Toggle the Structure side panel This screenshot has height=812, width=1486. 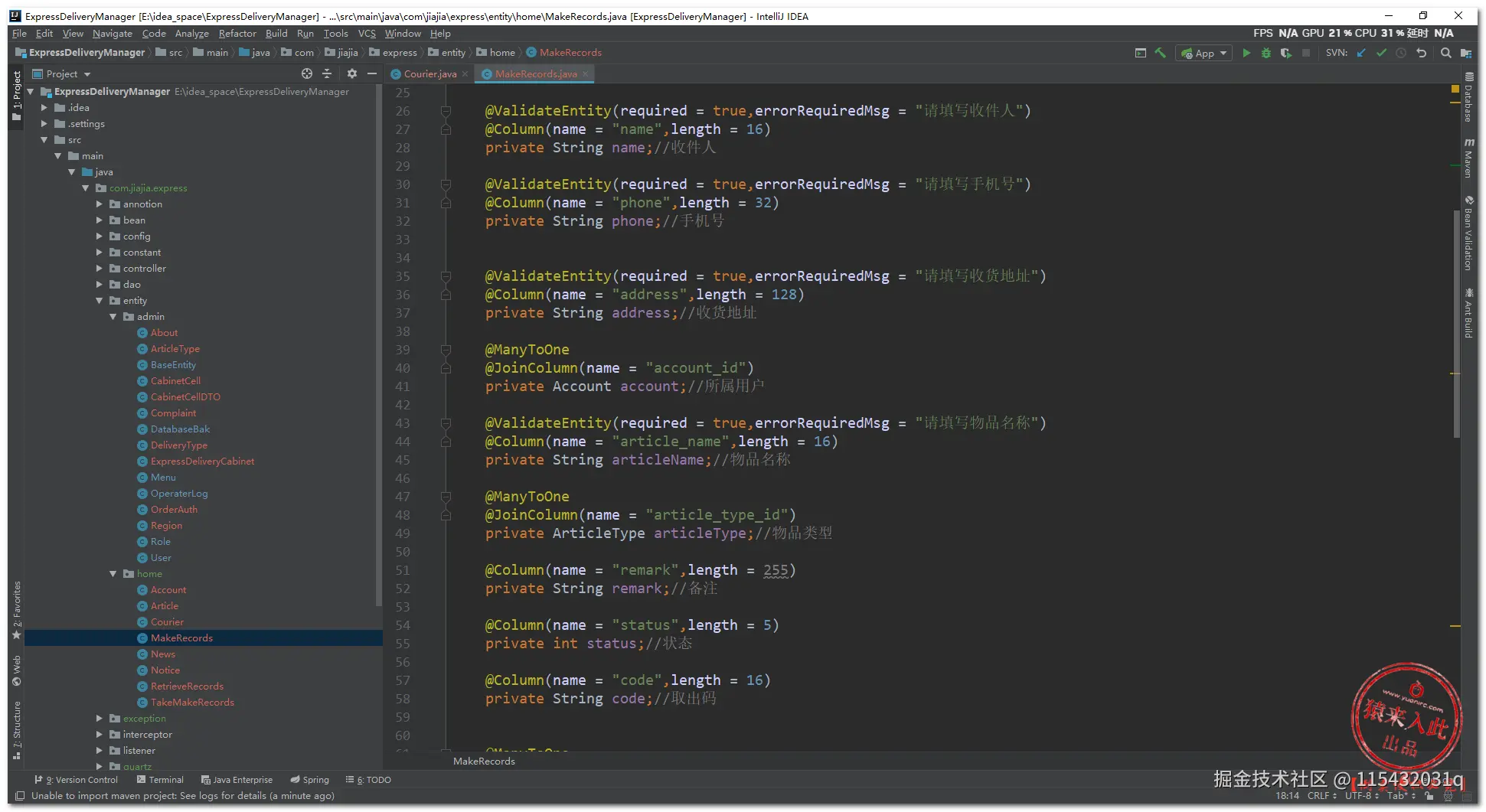point(17,729)
